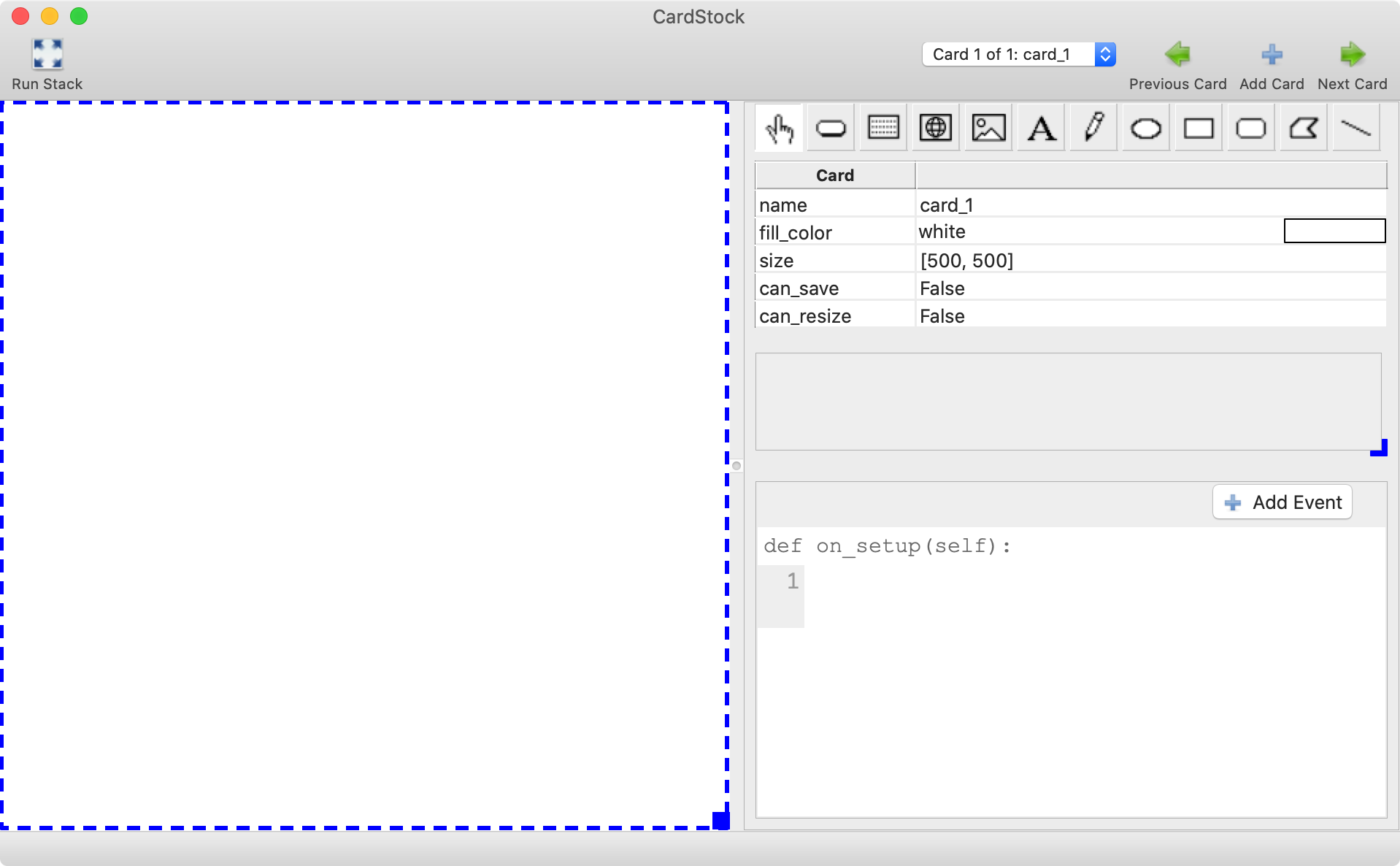Select the Rounded Rectangle shape tool

(x=1251, y=129)
